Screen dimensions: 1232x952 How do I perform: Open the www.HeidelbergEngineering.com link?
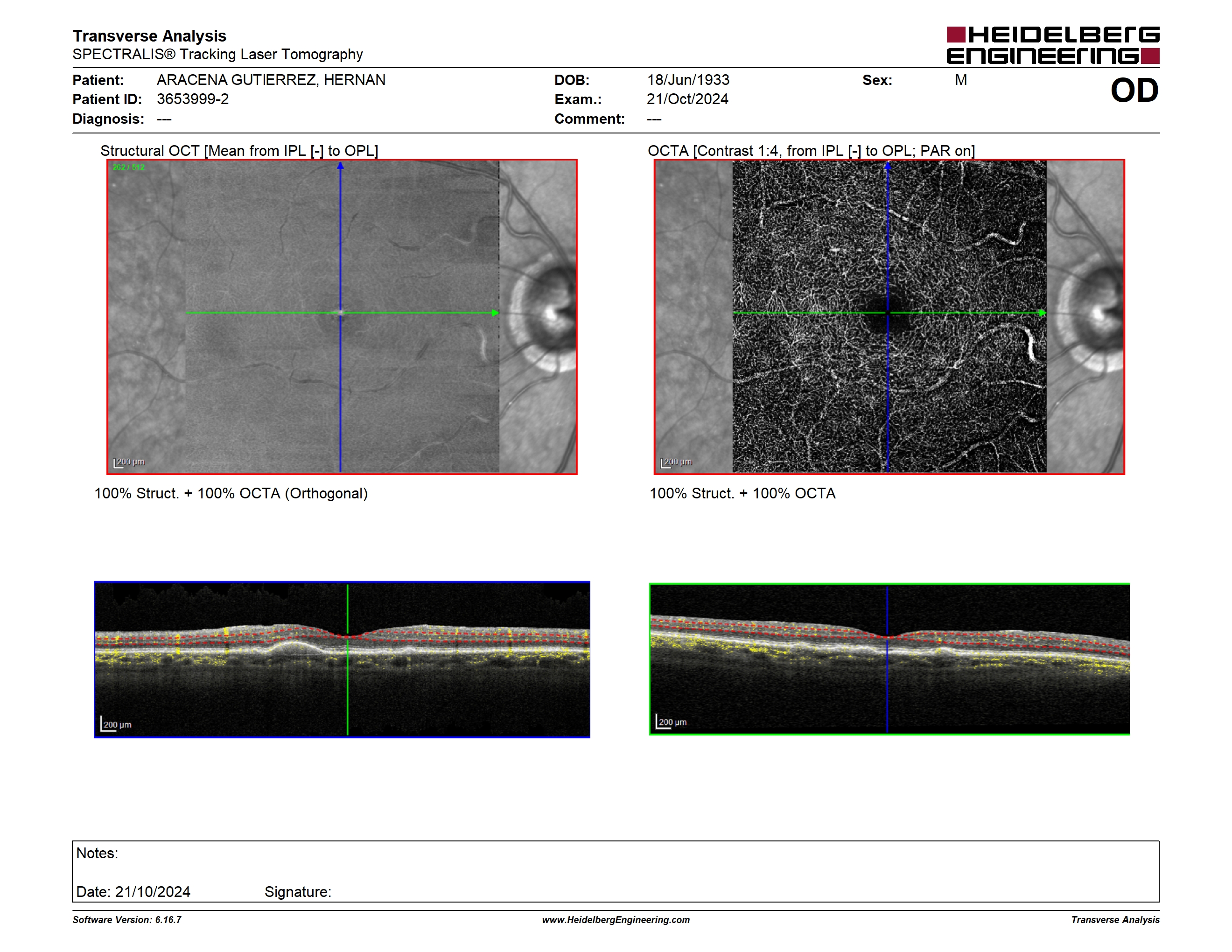click(616, 920)
